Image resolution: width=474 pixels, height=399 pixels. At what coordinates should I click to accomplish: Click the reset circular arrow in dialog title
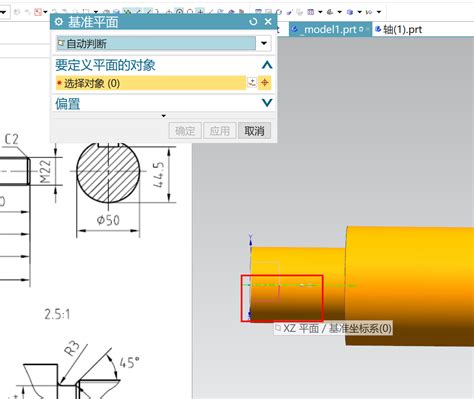point(253,22)
